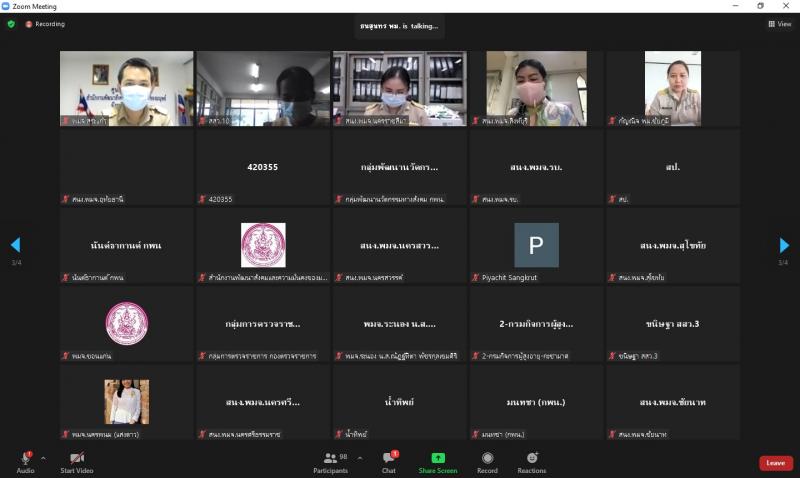Open the View layout menu
The width and height of the screenshot is (800, 478).
[x=780, y=24]
